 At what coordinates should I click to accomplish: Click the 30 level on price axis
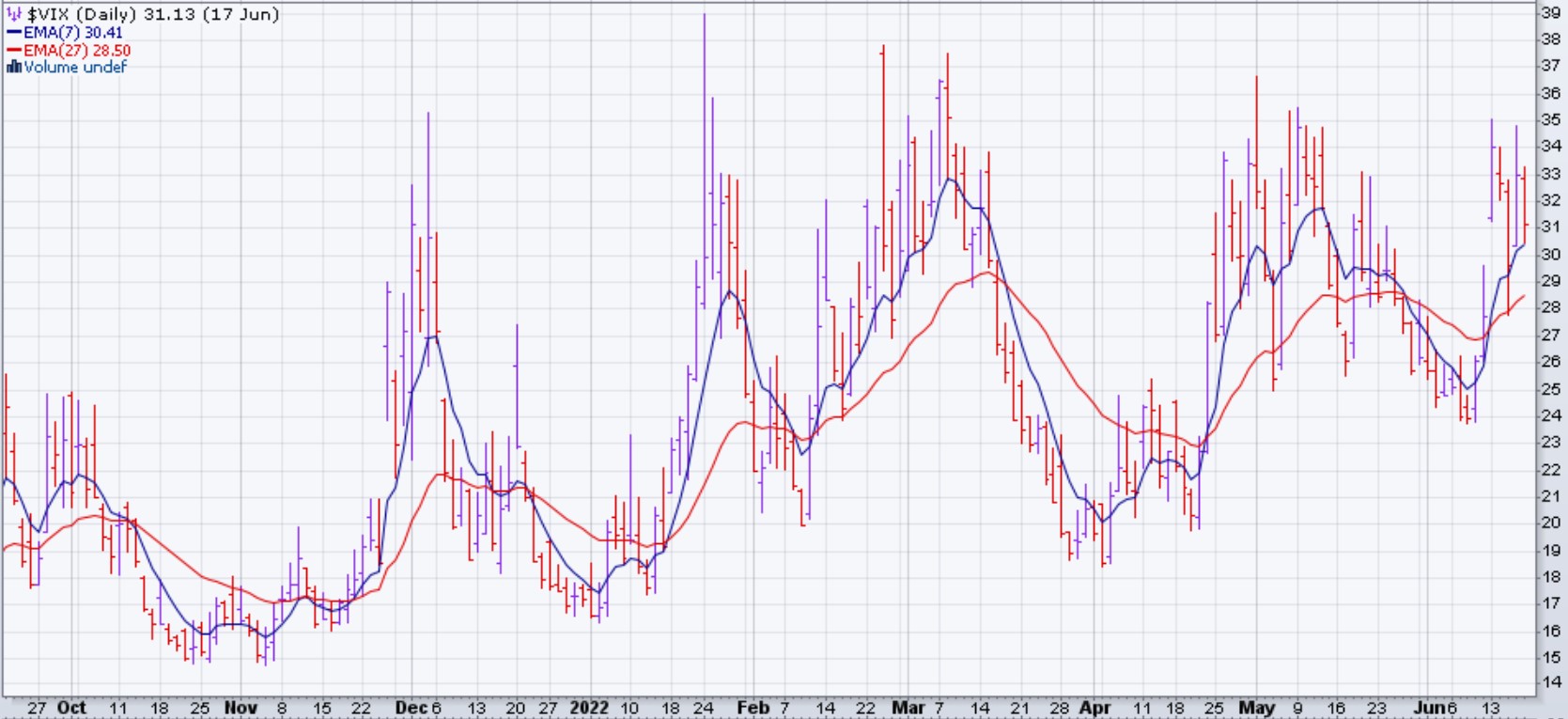(1549, 254)
